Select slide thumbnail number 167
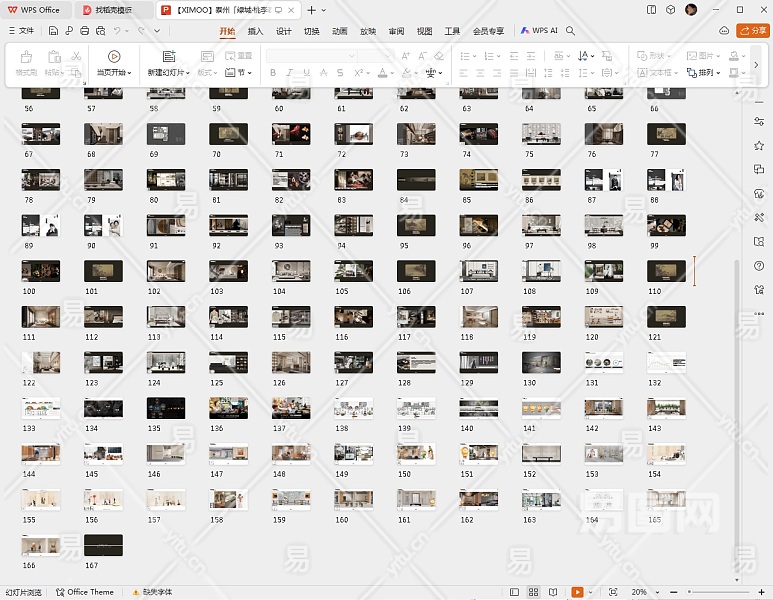 [104, 545]
